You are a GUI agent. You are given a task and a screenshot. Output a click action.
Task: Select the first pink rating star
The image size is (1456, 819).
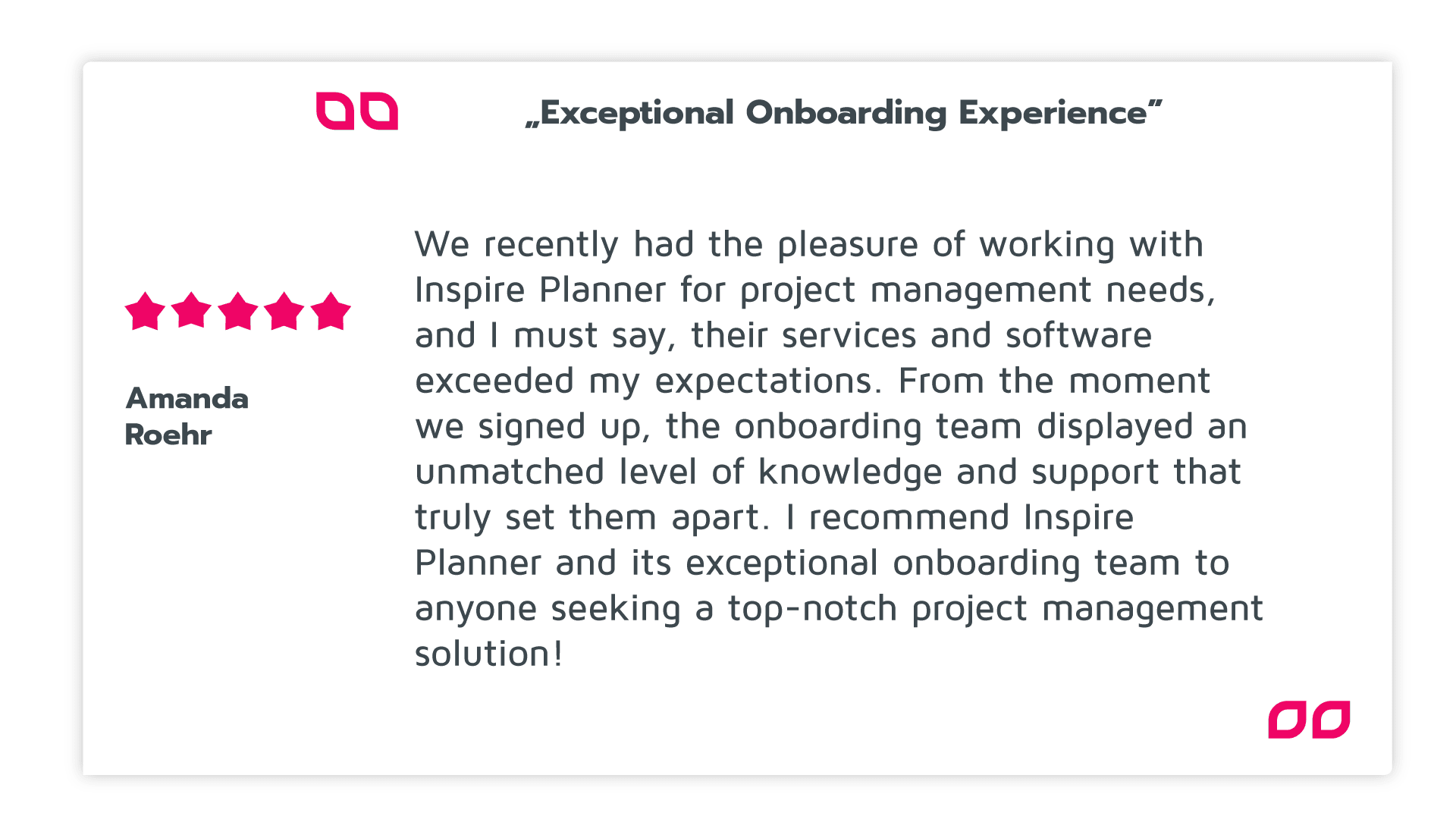[145, 311]
